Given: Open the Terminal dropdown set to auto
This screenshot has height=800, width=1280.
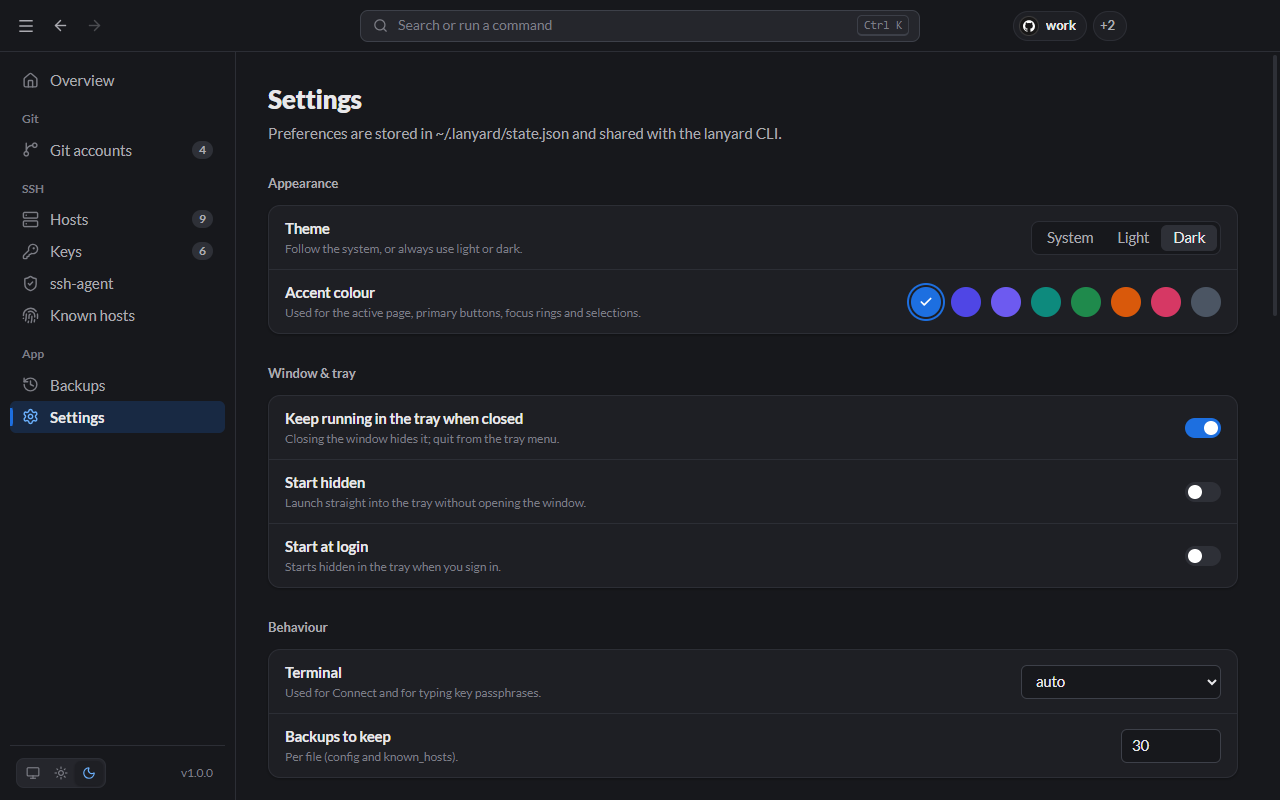Looking at the screenshot, I should coord(1121,682).
